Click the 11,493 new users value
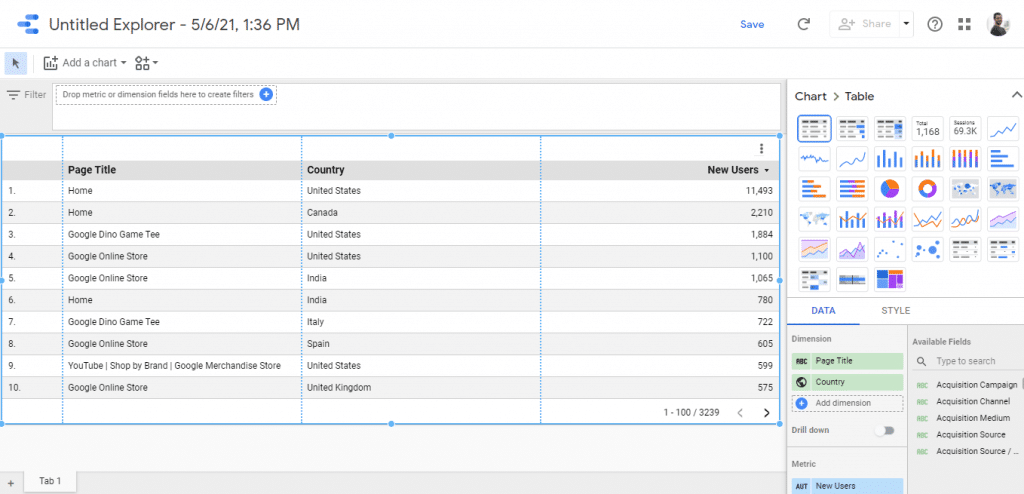This screenshot has height=494, width=1024. point(760,191)
